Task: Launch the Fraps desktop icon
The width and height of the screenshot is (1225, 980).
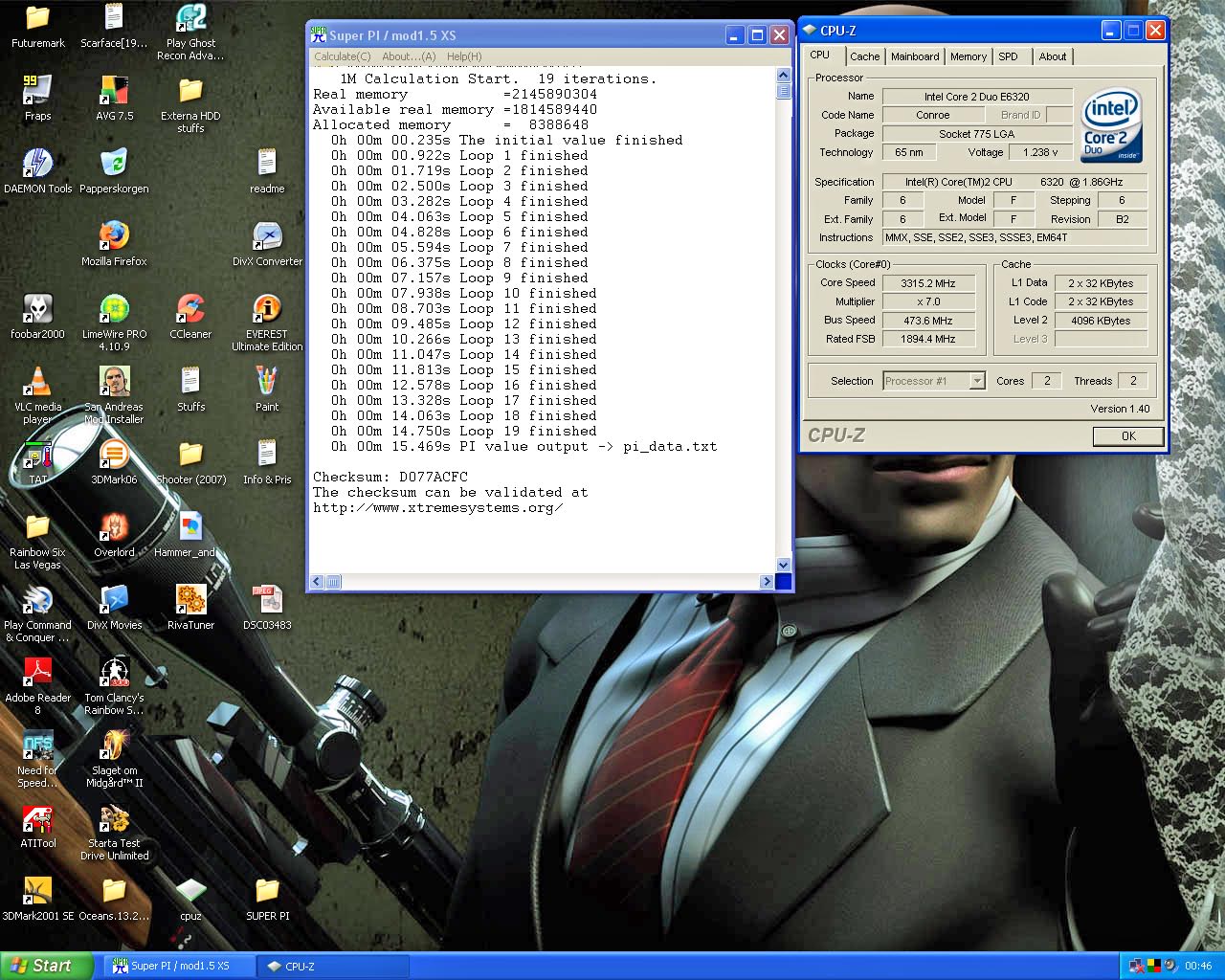Action: point(37,91)
